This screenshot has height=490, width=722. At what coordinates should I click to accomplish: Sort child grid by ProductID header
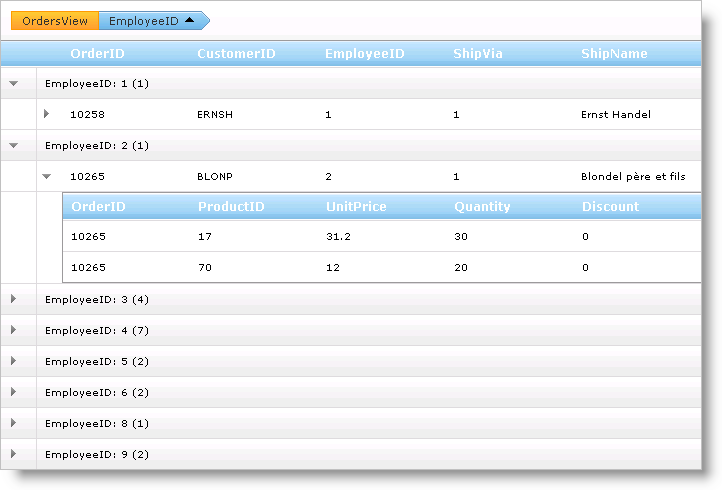[231, 207]
